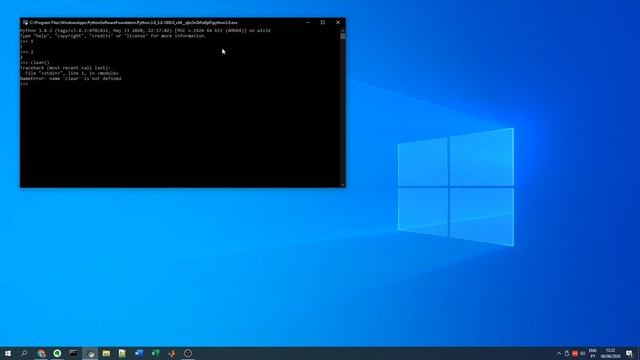This screenshot has width=640, height=360.
Task: Click the python.exe path in title bar
Action: click(133, 22)
